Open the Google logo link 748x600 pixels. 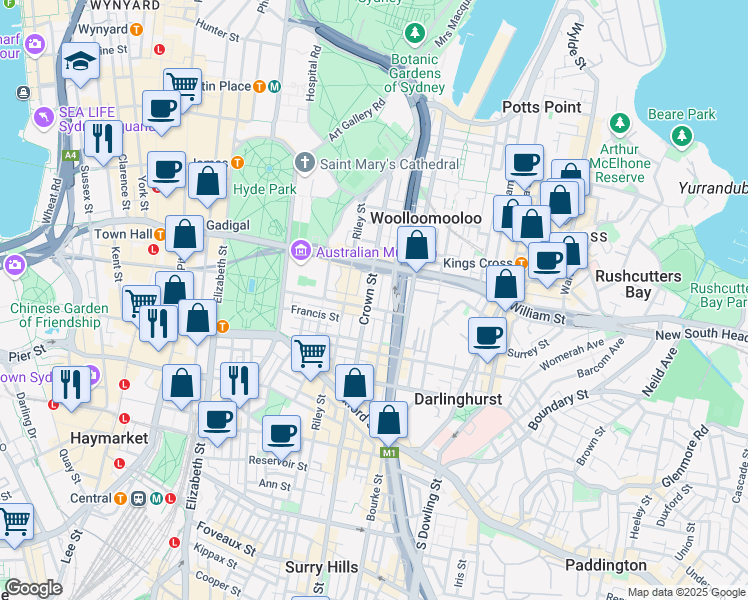pos(33,588)
